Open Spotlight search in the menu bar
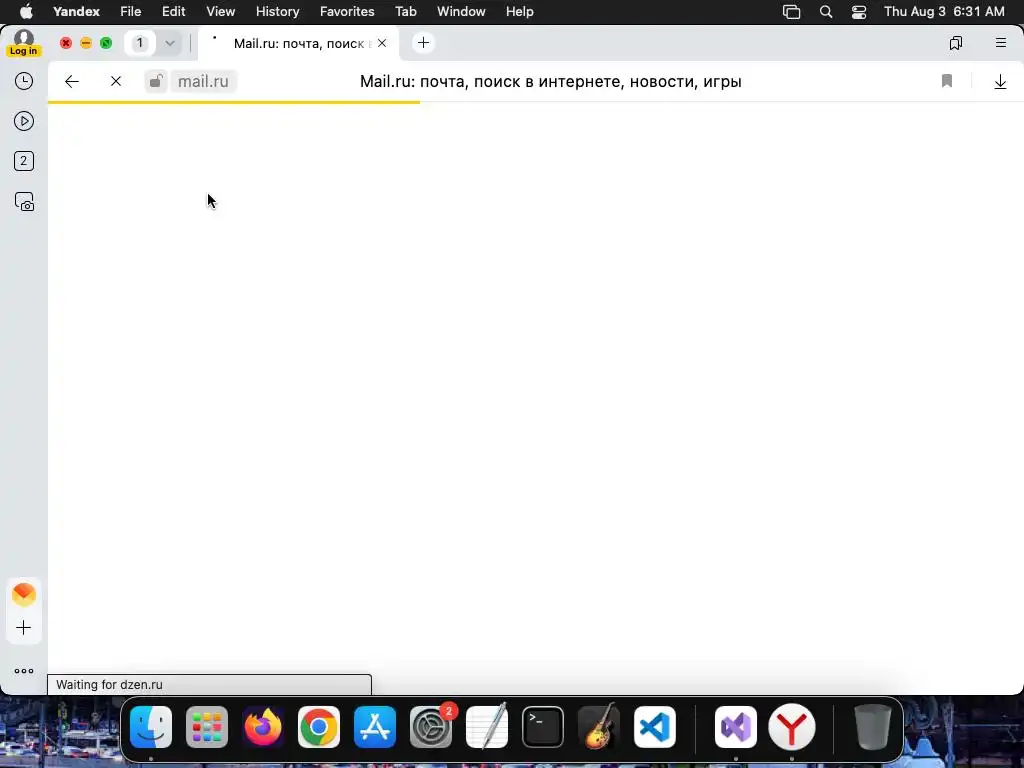1024x768 pixels. click(x=825, y=12)
